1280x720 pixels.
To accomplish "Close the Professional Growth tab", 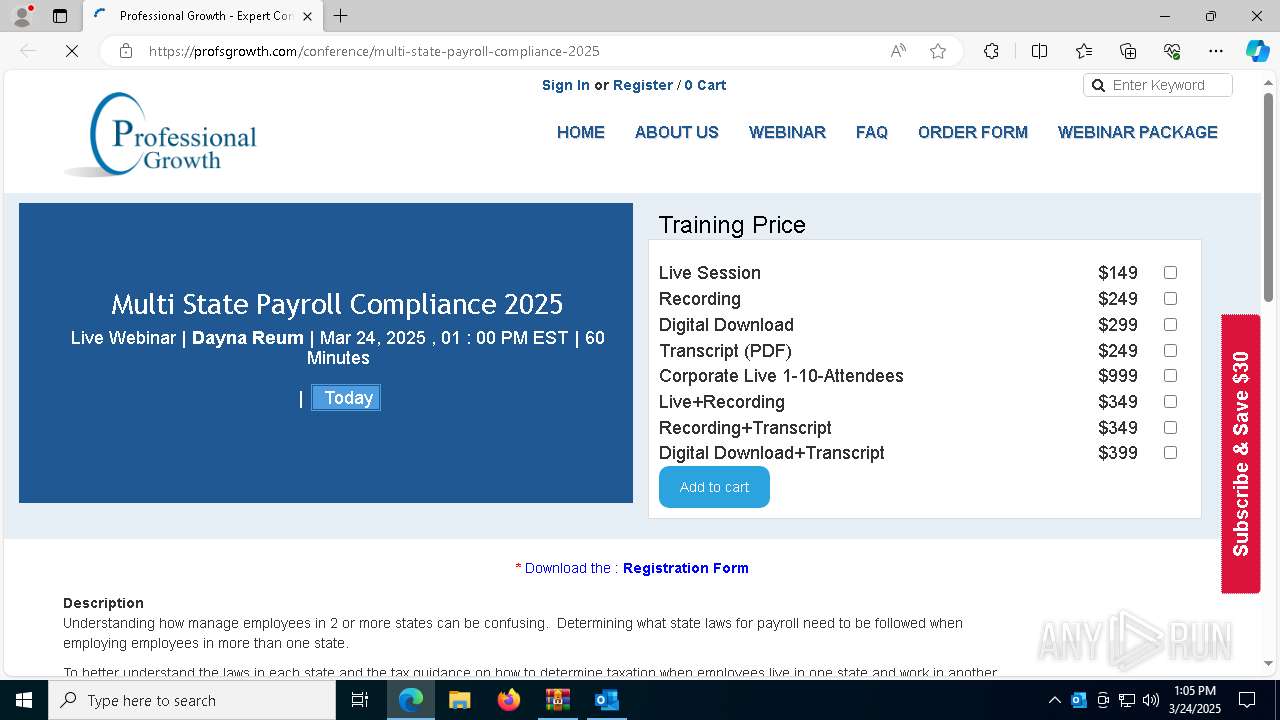I will pos(307,16).
